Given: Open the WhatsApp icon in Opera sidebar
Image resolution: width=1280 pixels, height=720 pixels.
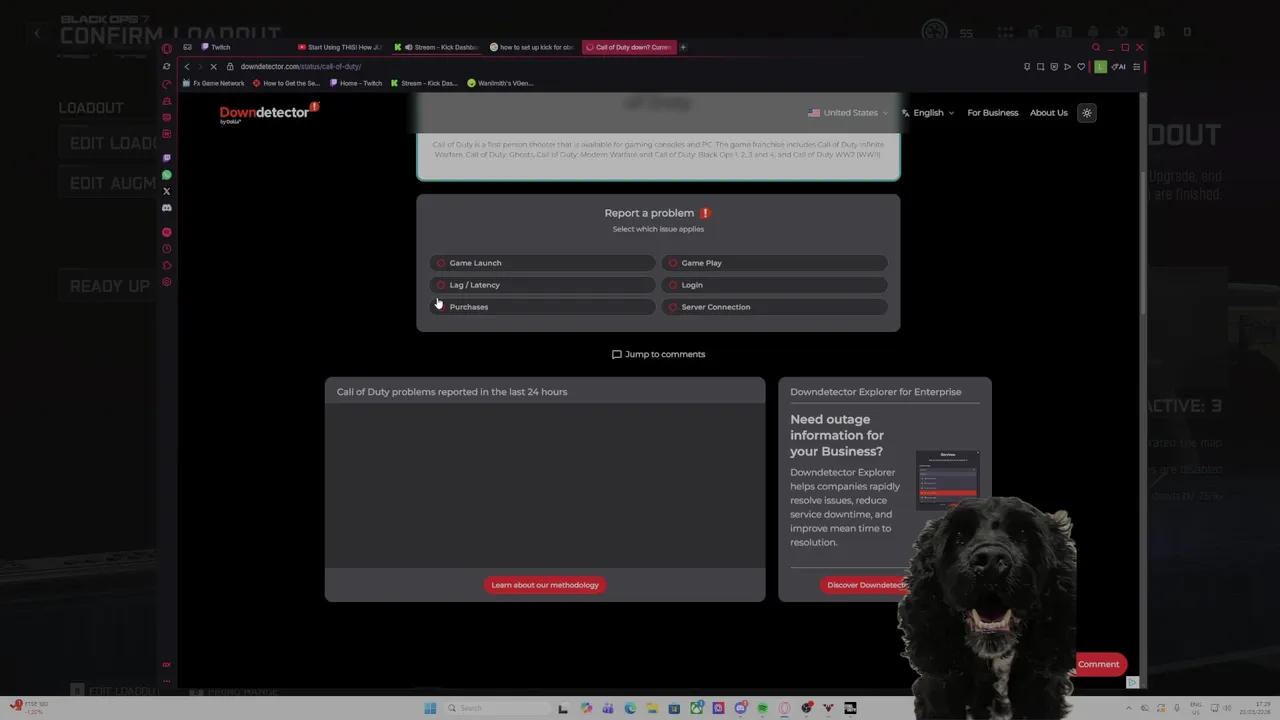Looking at the screenshot, I should [x=167, y=175].
